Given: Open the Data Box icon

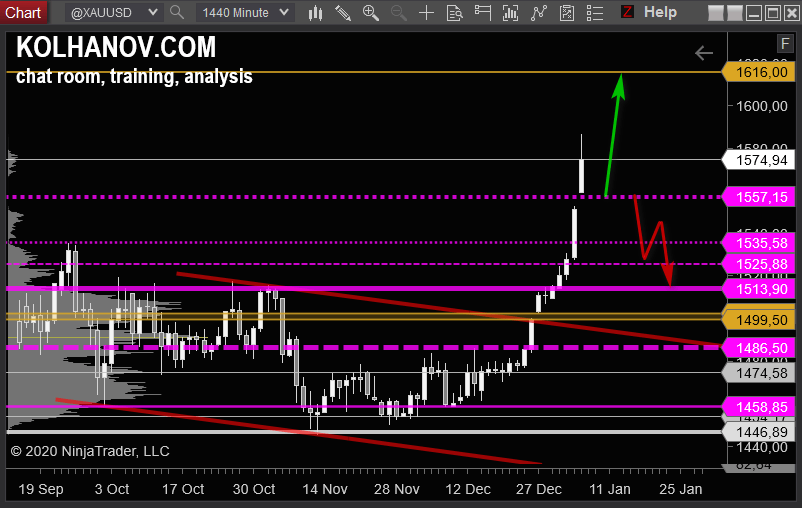Looking at the screenshot, I should (455, 13).
